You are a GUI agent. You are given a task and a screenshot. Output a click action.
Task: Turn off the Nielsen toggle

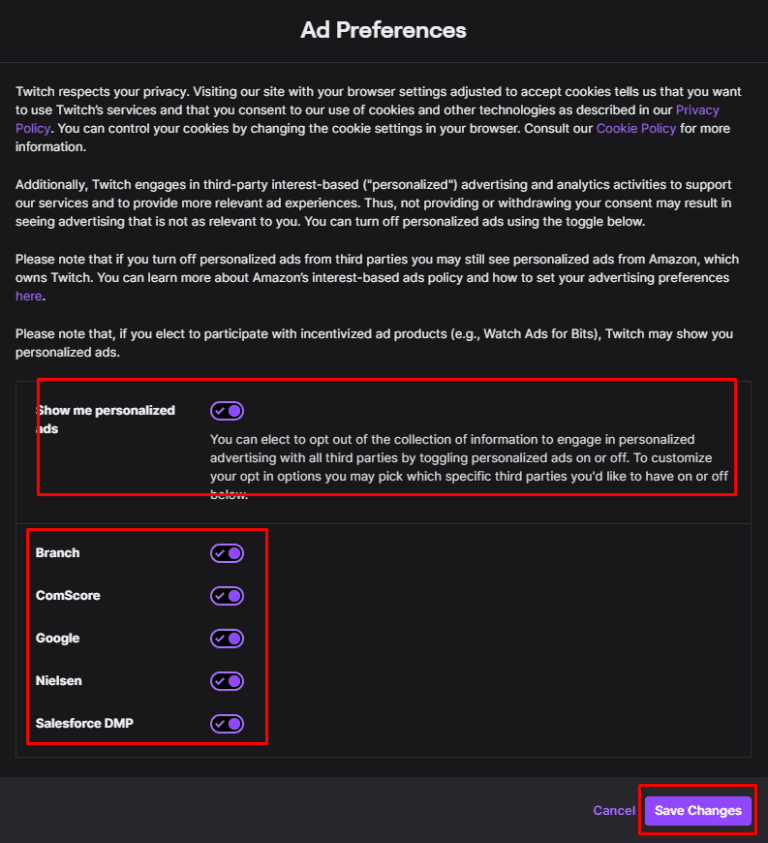tap(227, 681)
